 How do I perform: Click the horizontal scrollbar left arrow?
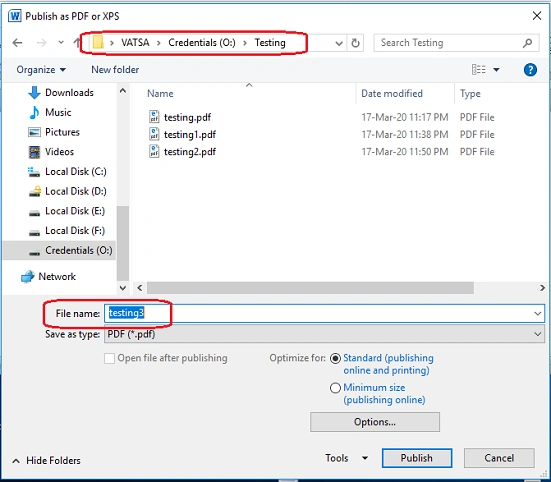click(x=140, y=288)
